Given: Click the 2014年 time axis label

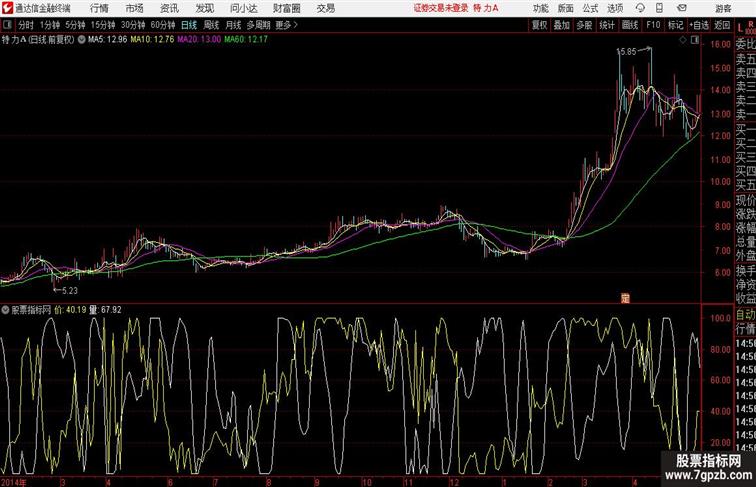Looking at the screenshot, I should [14, 482].
